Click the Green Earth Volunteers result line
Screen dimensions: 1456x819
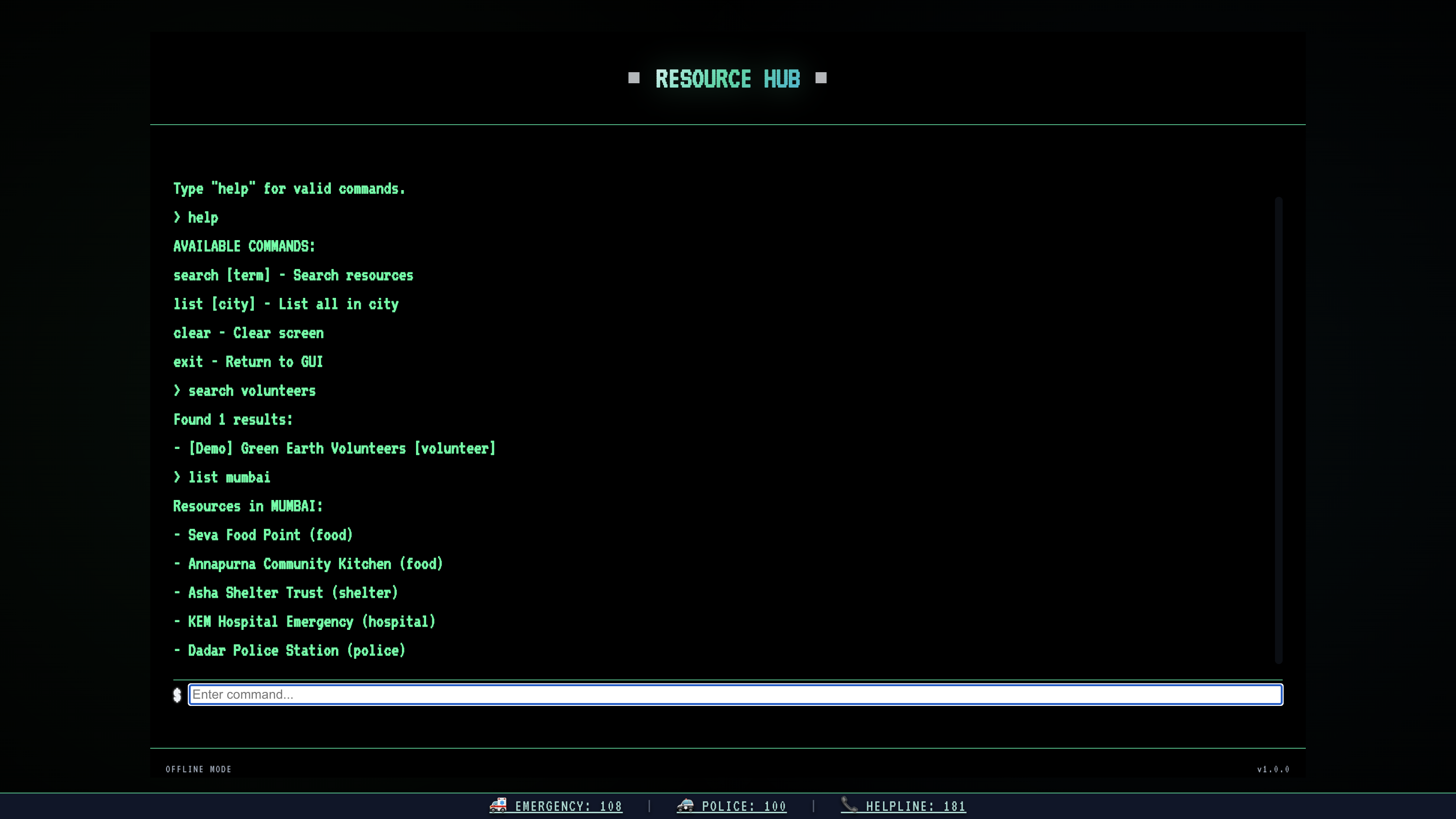pyautogui.click(x=335, y=448)
